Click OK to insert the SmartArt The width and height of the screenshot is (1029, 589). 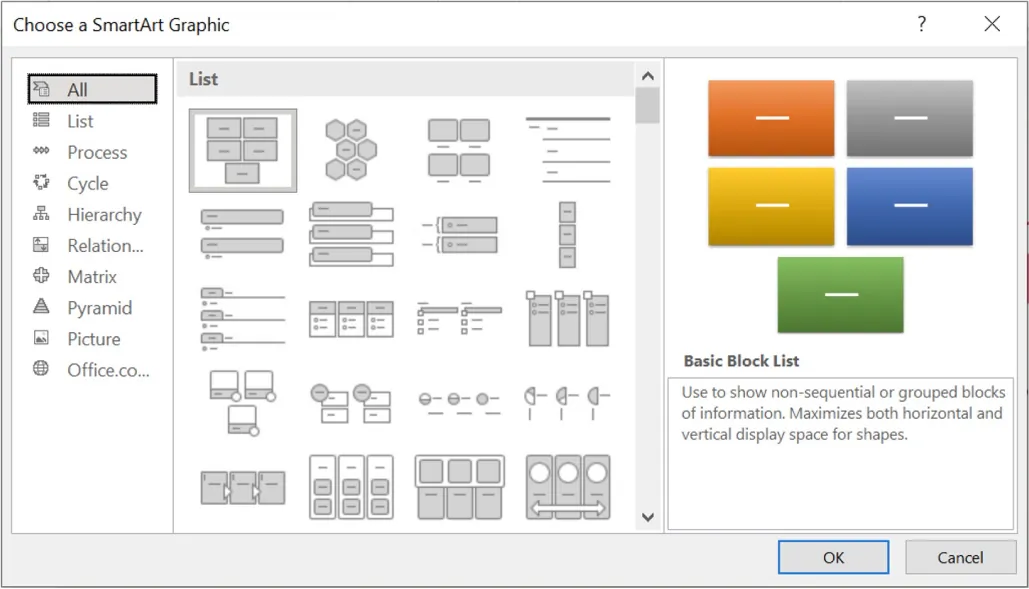(833, 557)
